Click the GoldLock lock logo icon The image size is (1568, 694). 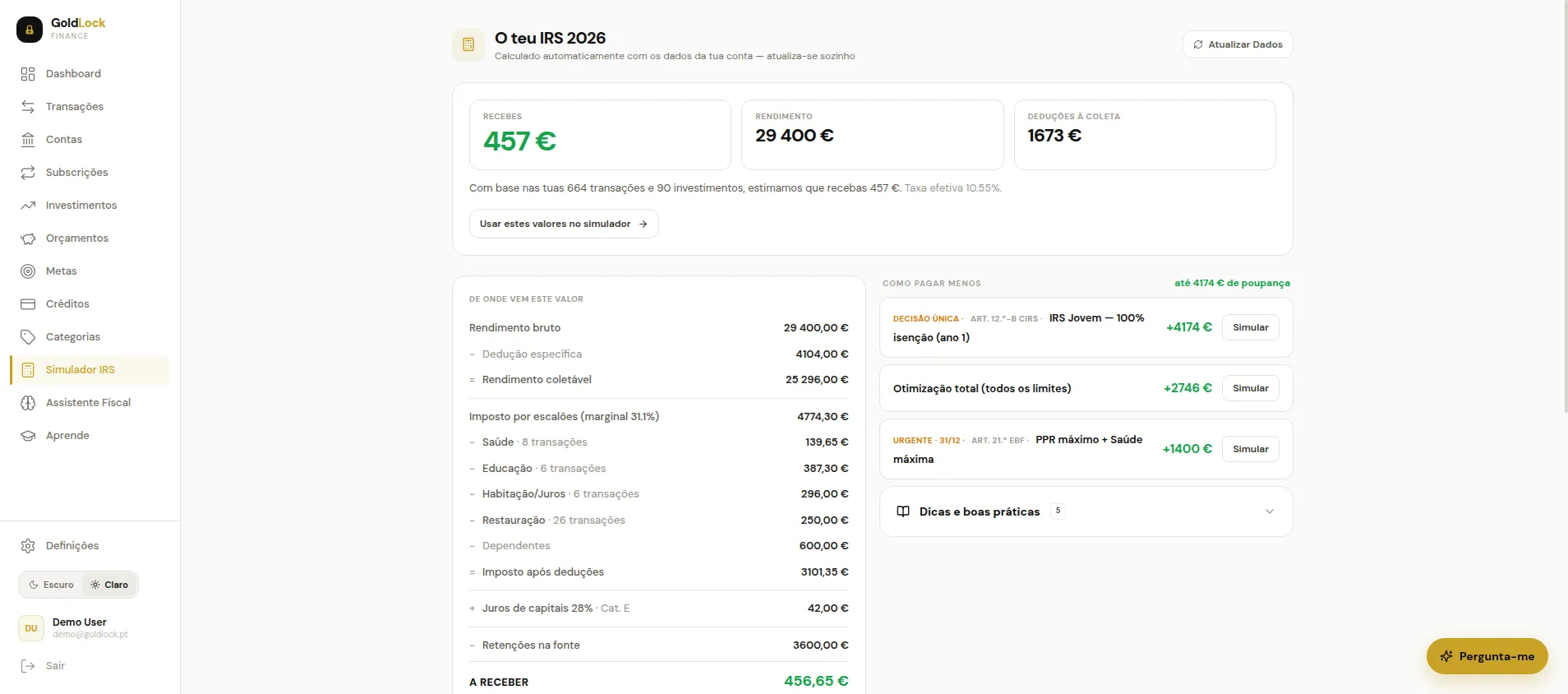point(30,30)
